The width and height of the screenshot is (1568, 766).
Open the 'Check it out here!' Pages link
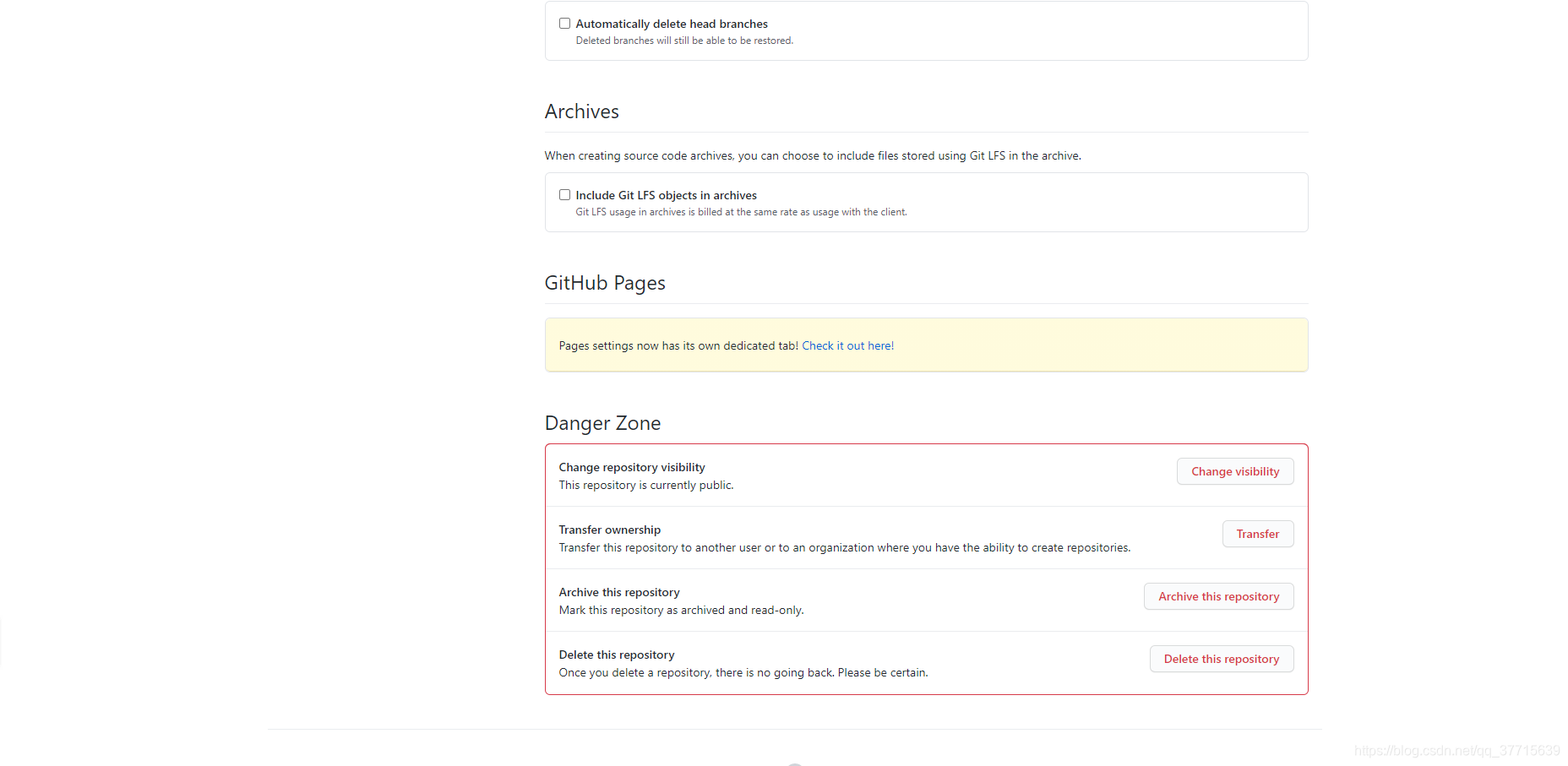click(847, 345)
